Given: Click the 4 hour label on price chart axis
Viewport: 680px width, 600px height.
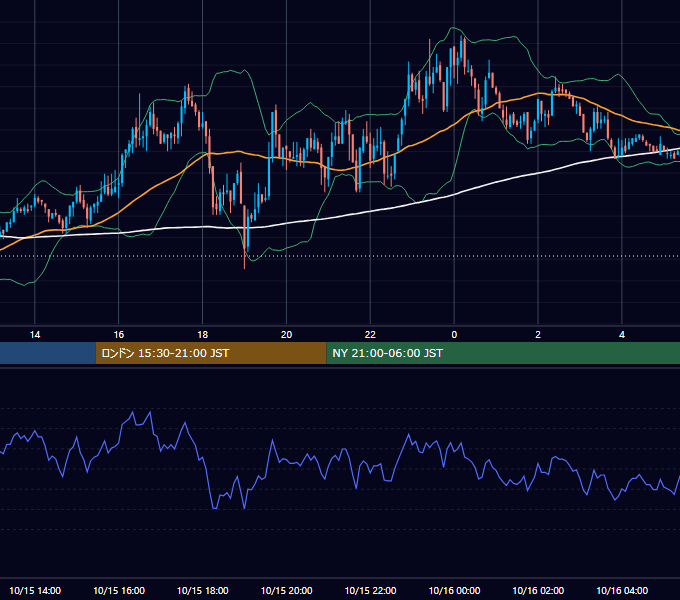Looking at the screenshot, I should coord(622,335).
